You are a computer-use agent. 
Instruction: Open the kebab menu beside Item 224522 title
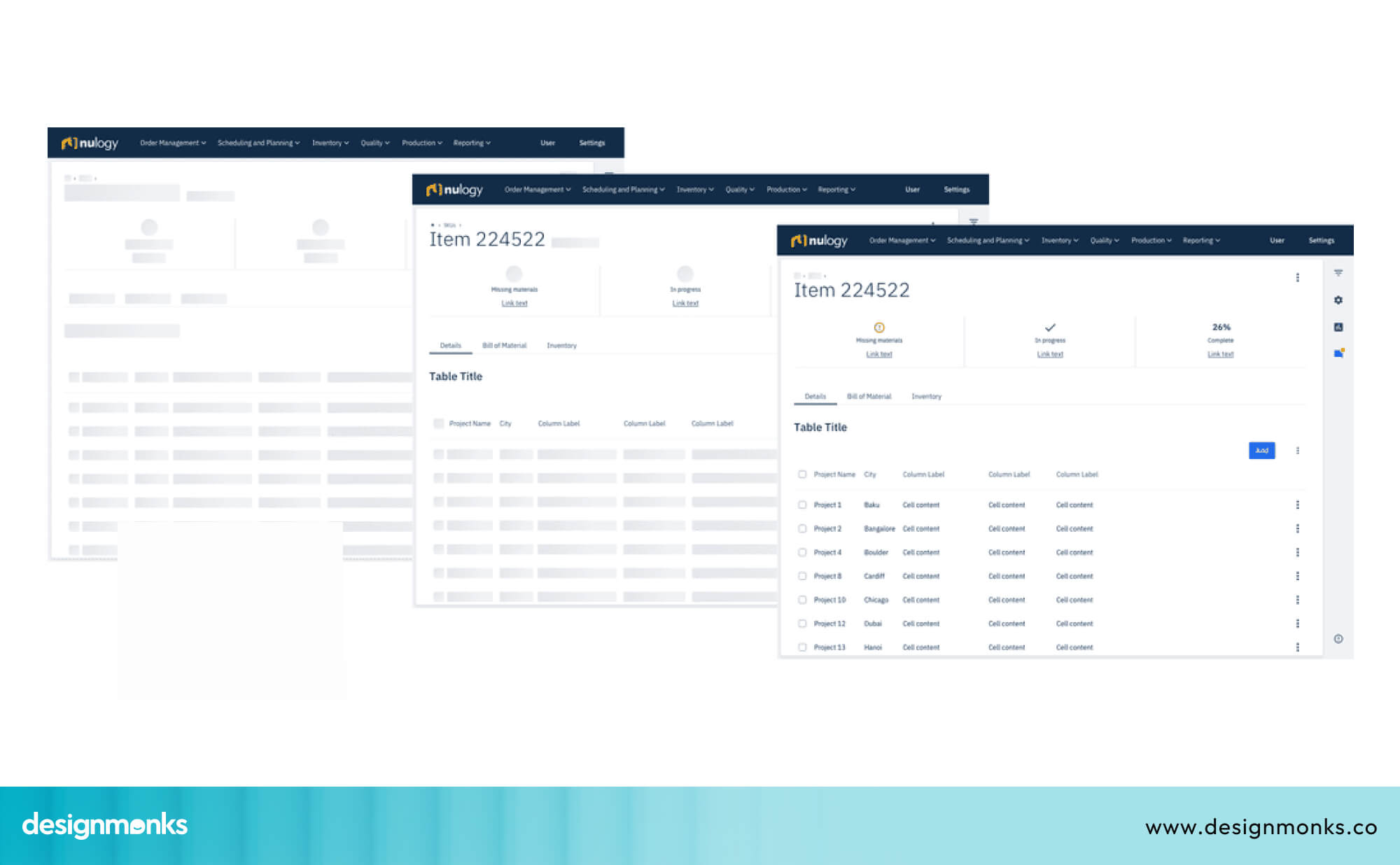click(1298, 278)
